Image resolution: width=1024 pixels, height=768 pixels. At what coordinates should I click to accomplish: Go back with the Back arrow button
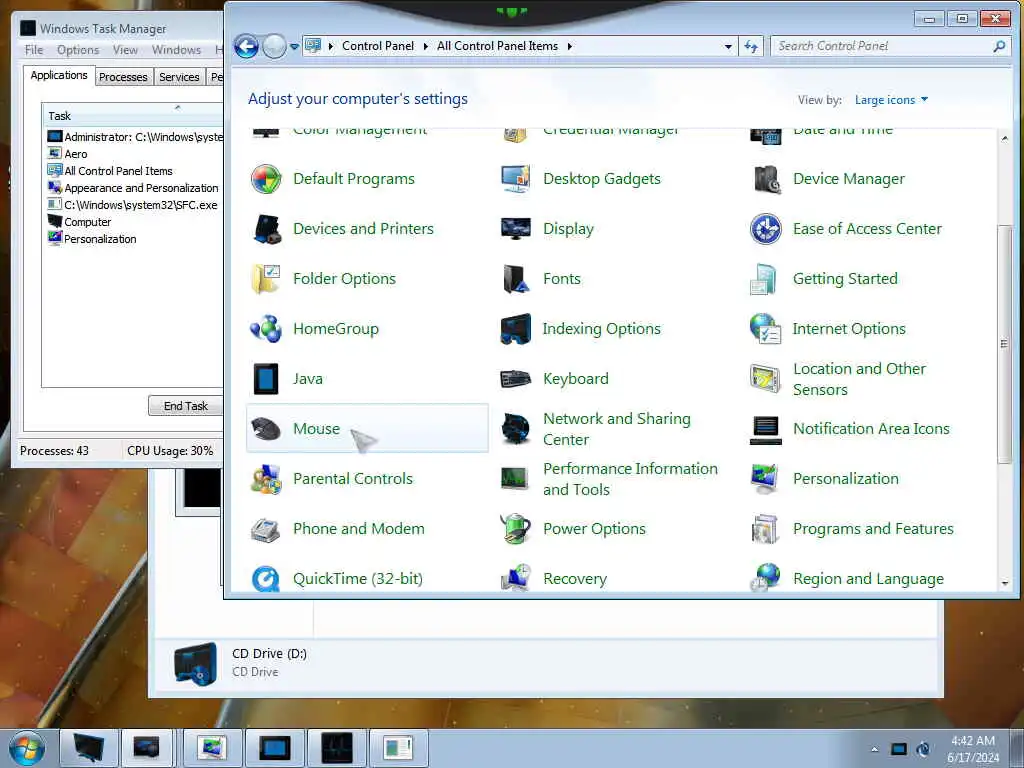(x=247, y=46)
